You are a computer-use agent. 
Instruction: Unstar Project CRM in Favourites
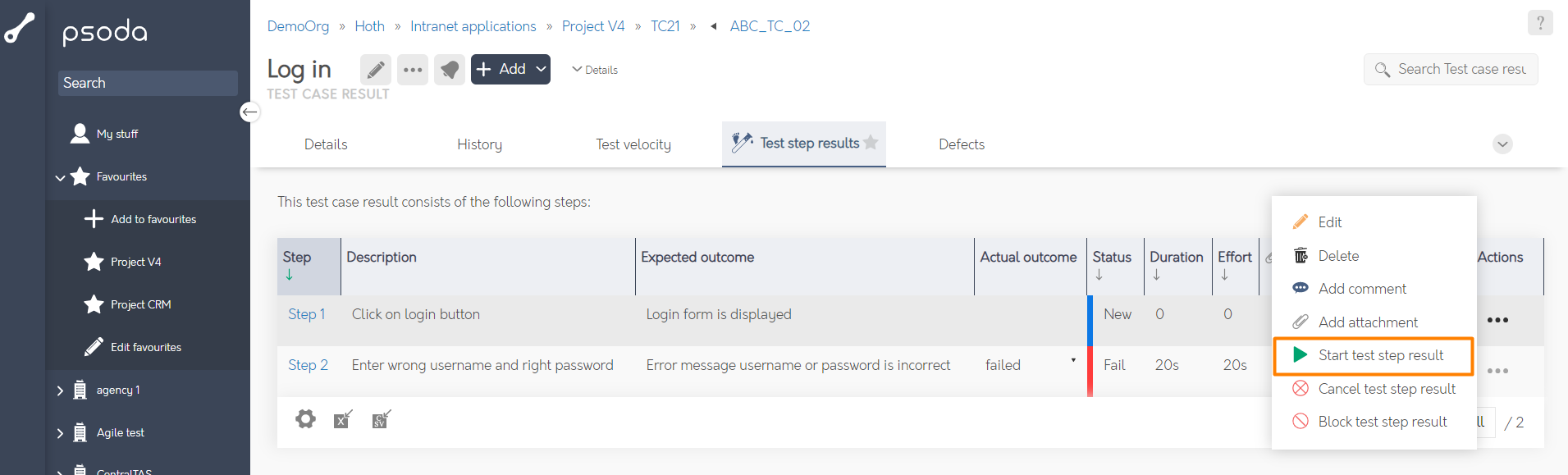92,304
